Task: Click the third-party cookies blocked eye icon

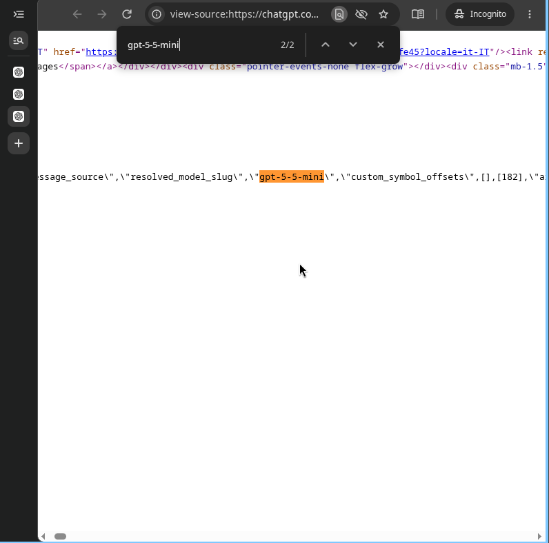Action: pyautogui.click(x=361, y=14)
